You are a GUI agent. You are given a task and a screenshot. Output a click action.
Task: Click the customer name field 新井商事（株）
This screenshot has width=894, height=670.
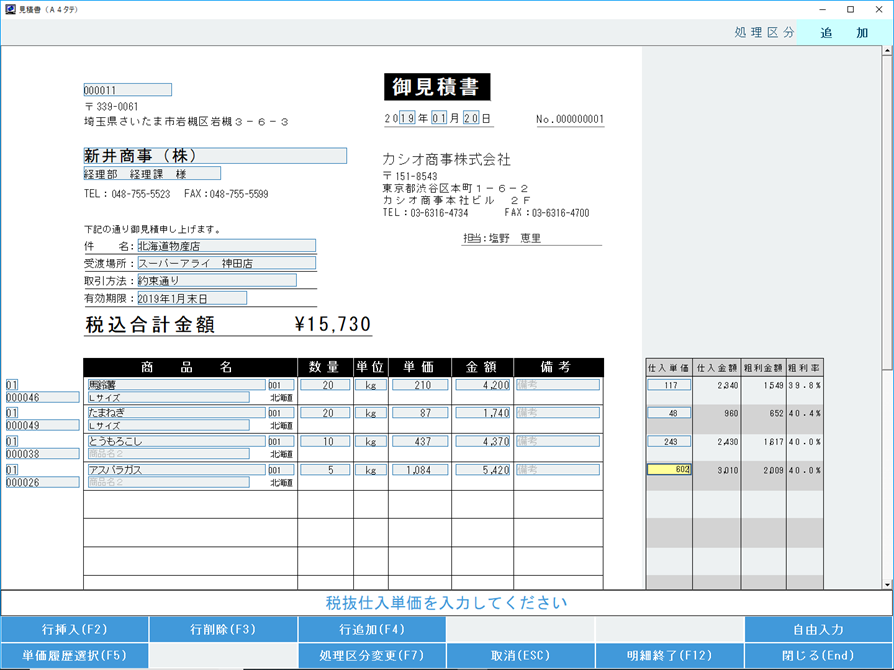215,156
